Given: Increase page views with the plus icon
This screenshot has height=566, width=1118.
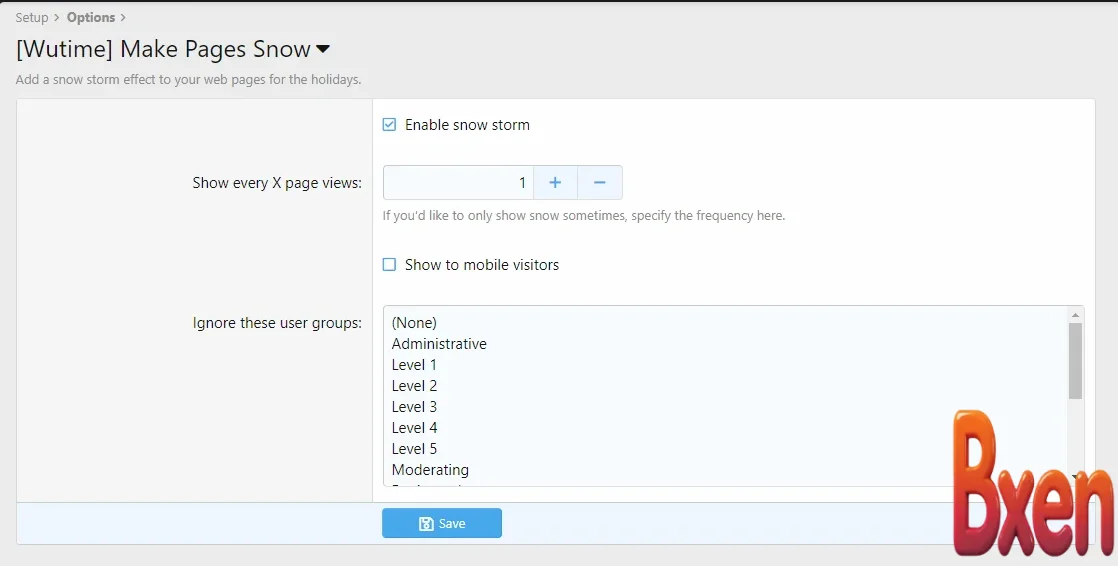Looking at the screenshot, I should pyautogui.click(x=555, y=183).
